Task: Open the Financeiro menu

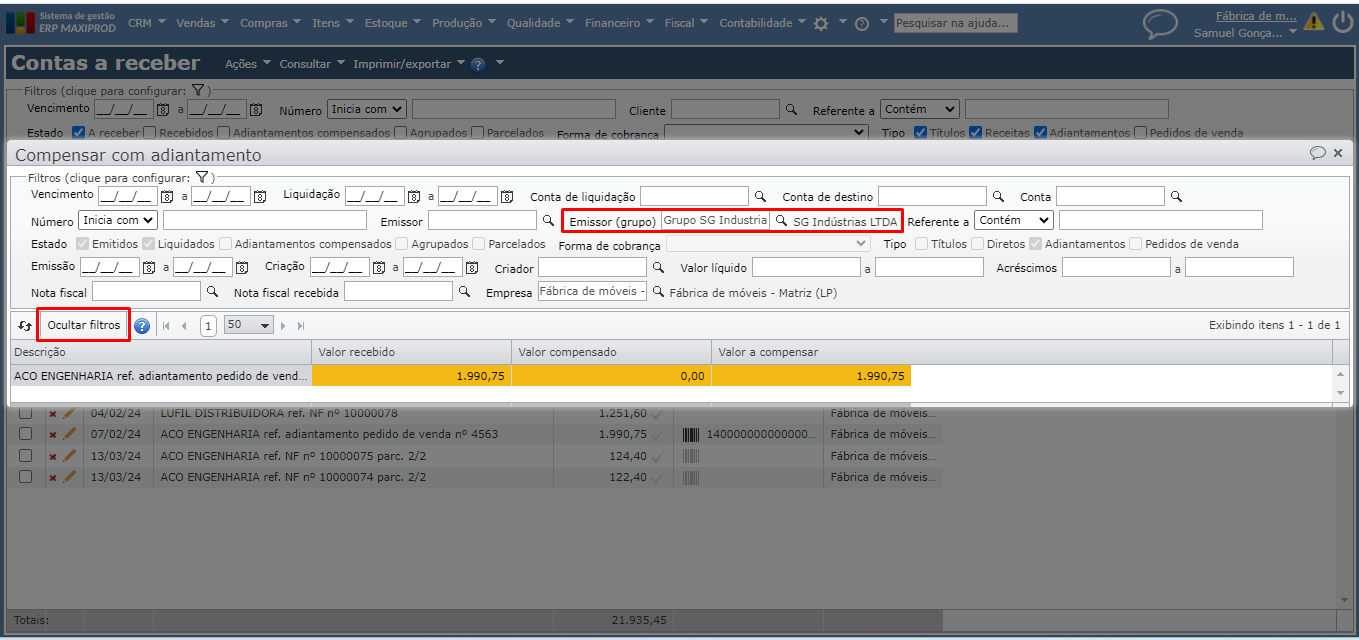Action: point(619,23)
